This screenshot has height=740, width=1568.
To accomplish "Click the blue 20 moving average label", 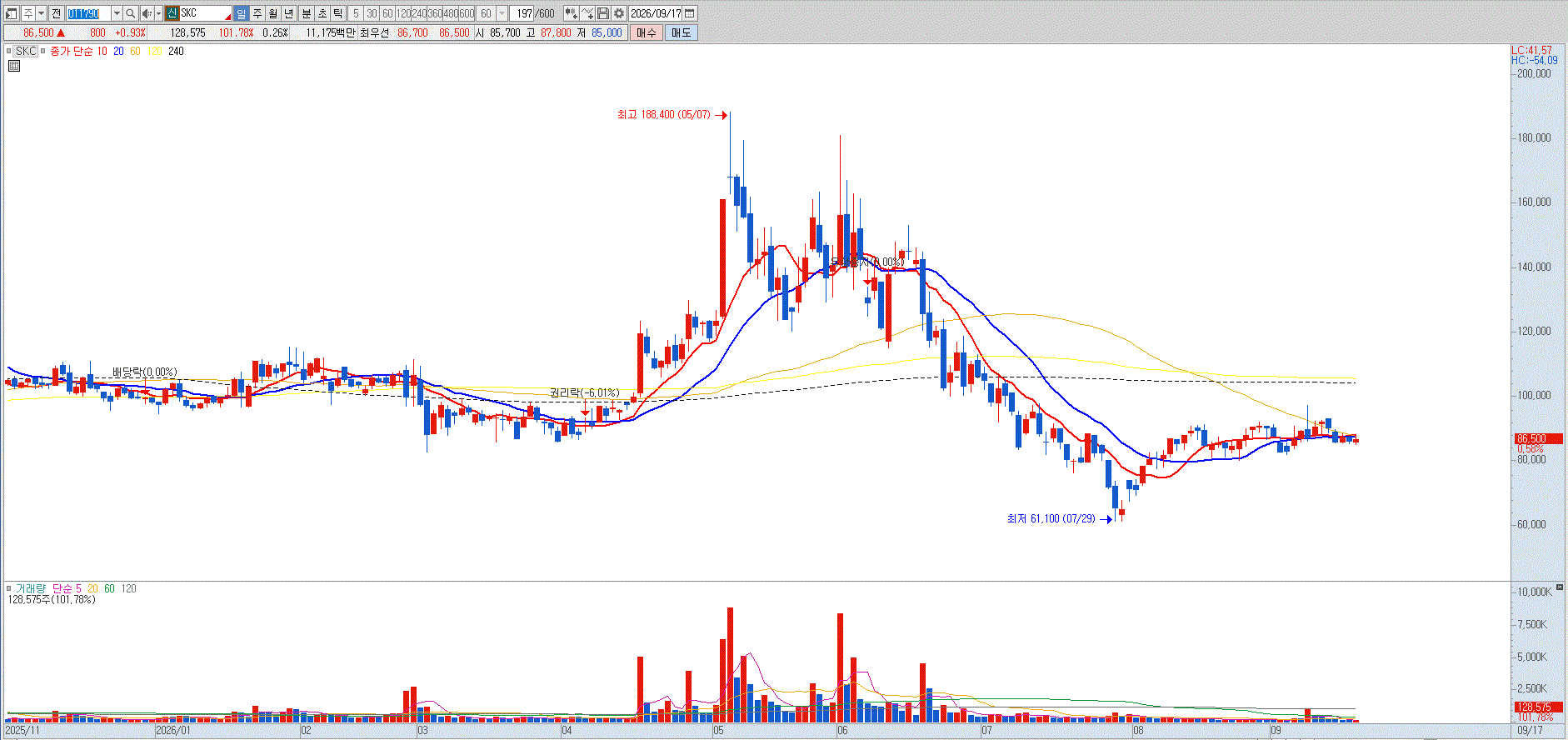I will (118, 51).
